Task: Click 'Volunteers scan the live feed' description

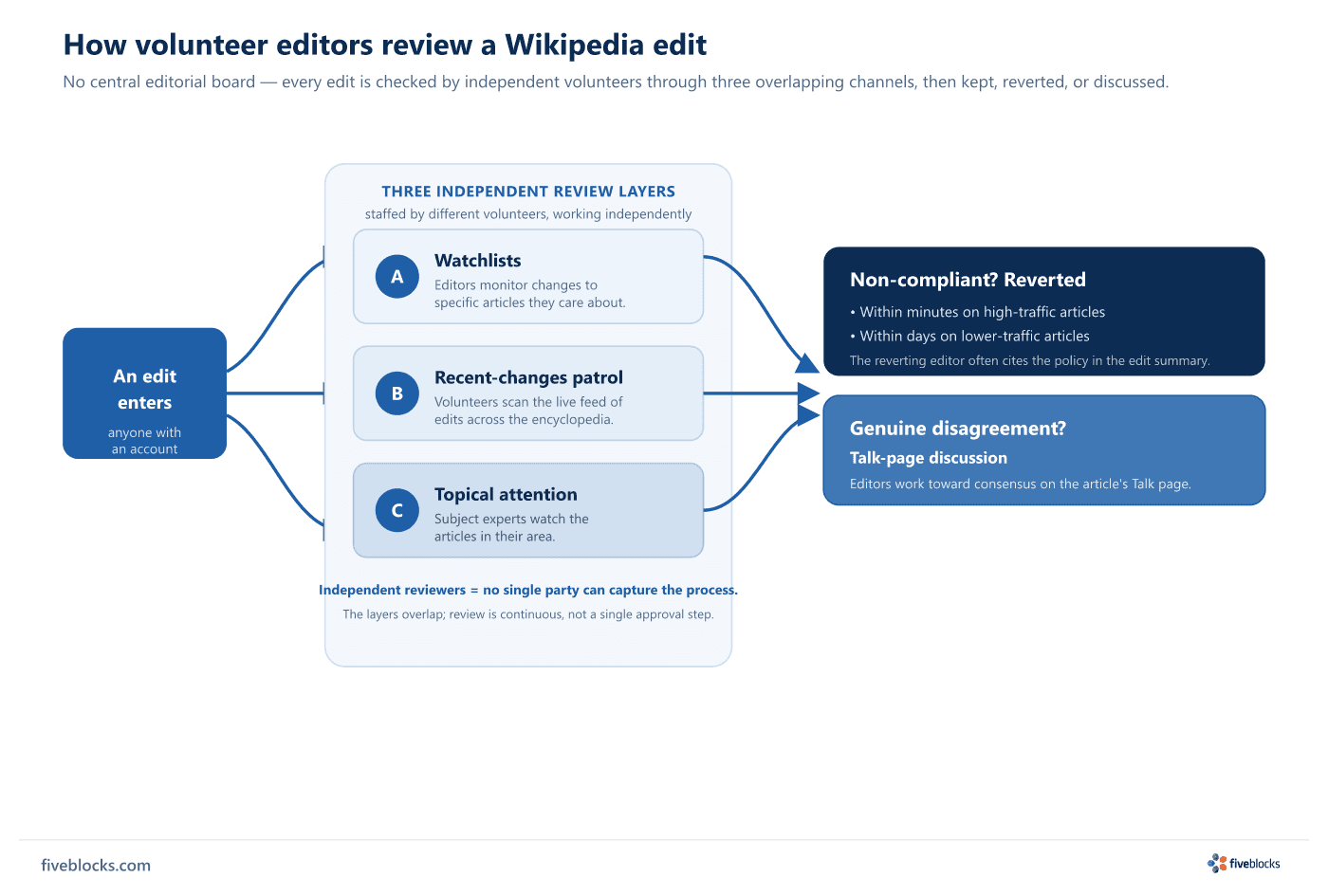Action: 528,411
